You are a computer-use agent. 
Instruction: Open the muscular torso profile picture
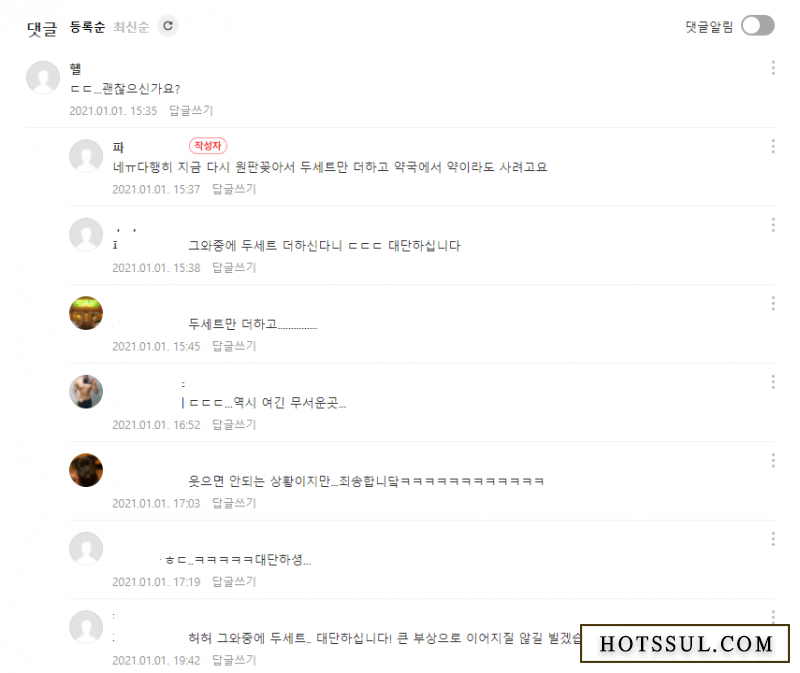[x=86, y=392]
